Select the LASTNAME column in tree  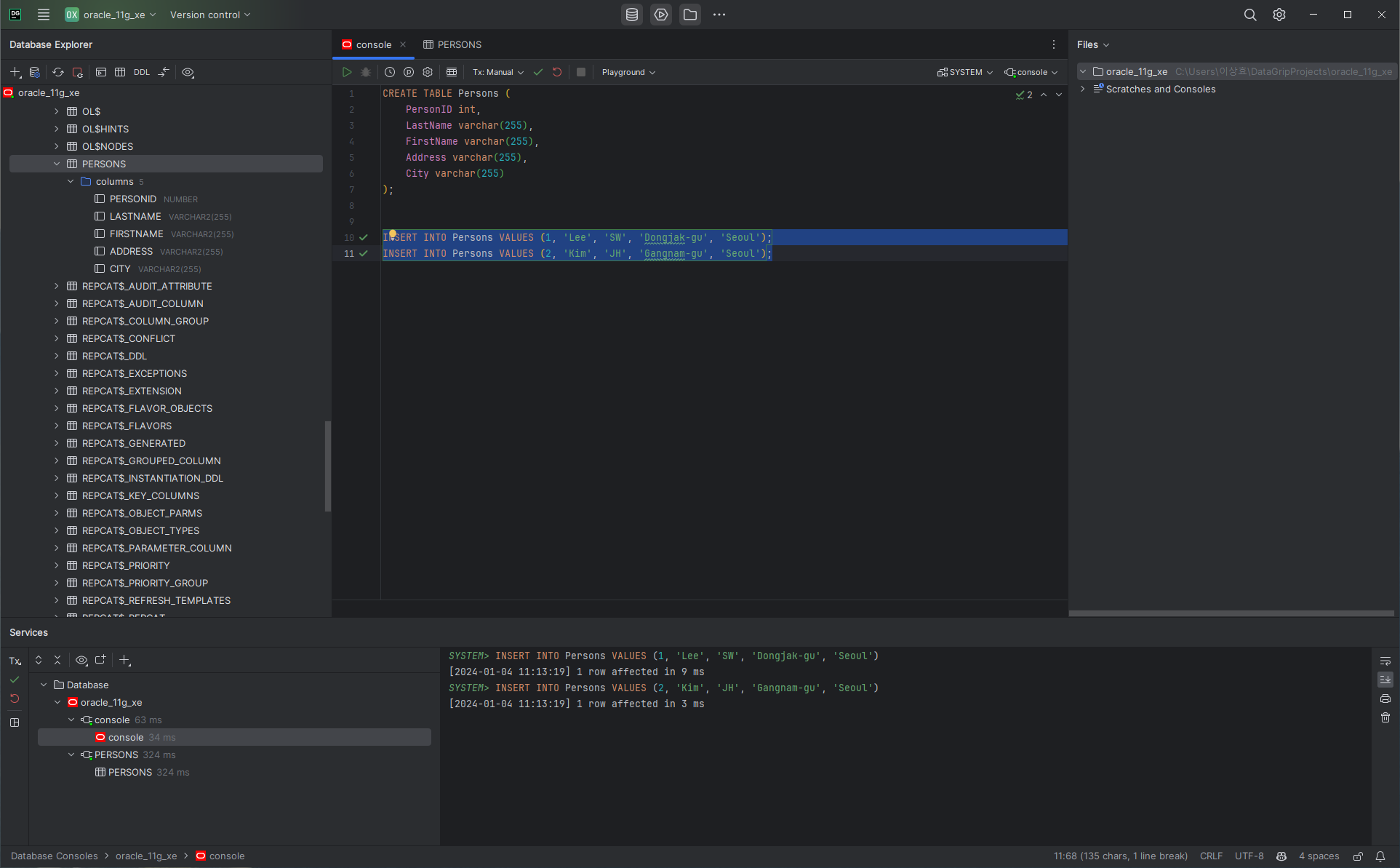(x=135, y=216)
